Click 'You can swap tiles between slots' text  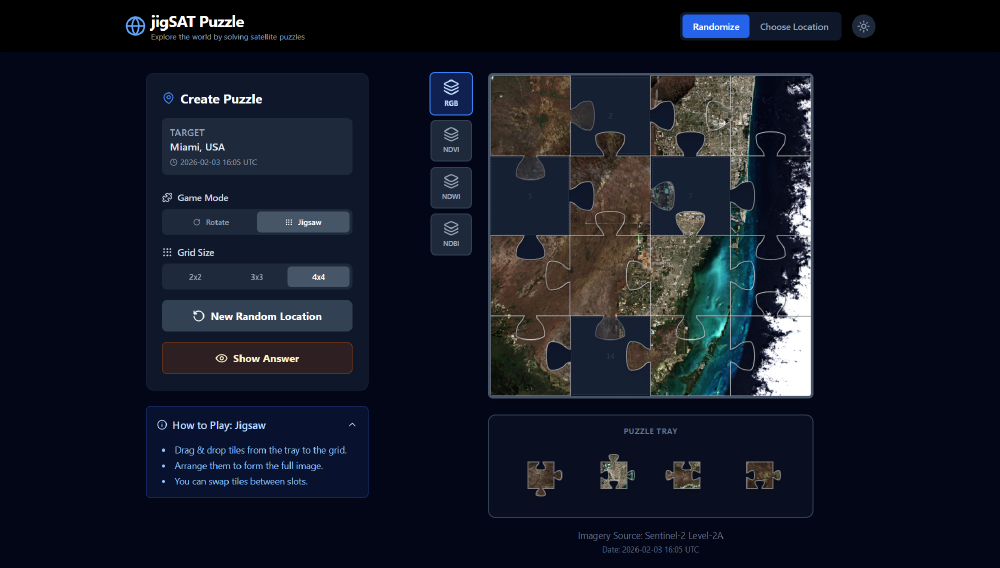[241, 481]
